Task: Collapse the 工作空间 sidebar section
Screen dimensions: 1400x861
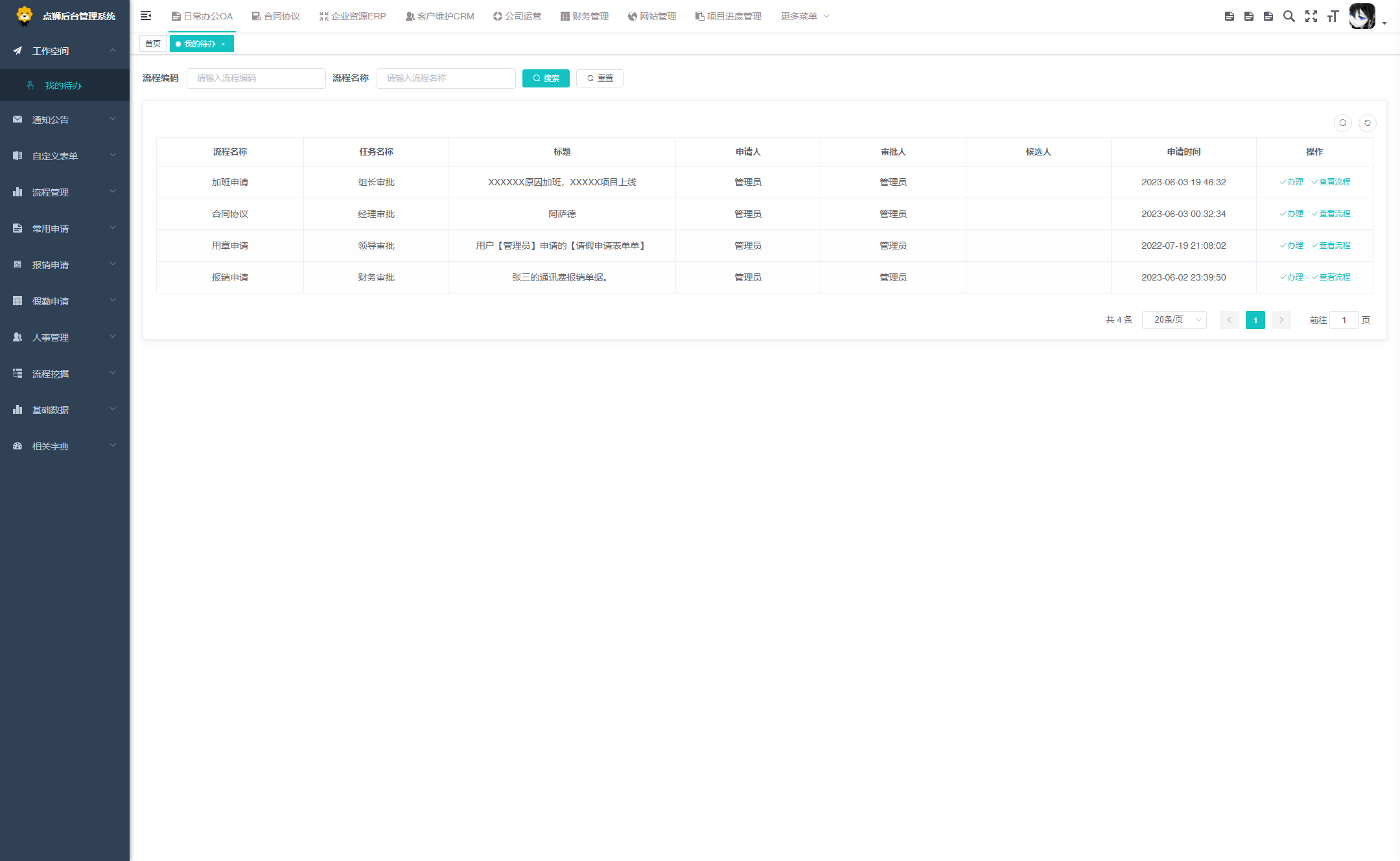Action: (65, 51)
